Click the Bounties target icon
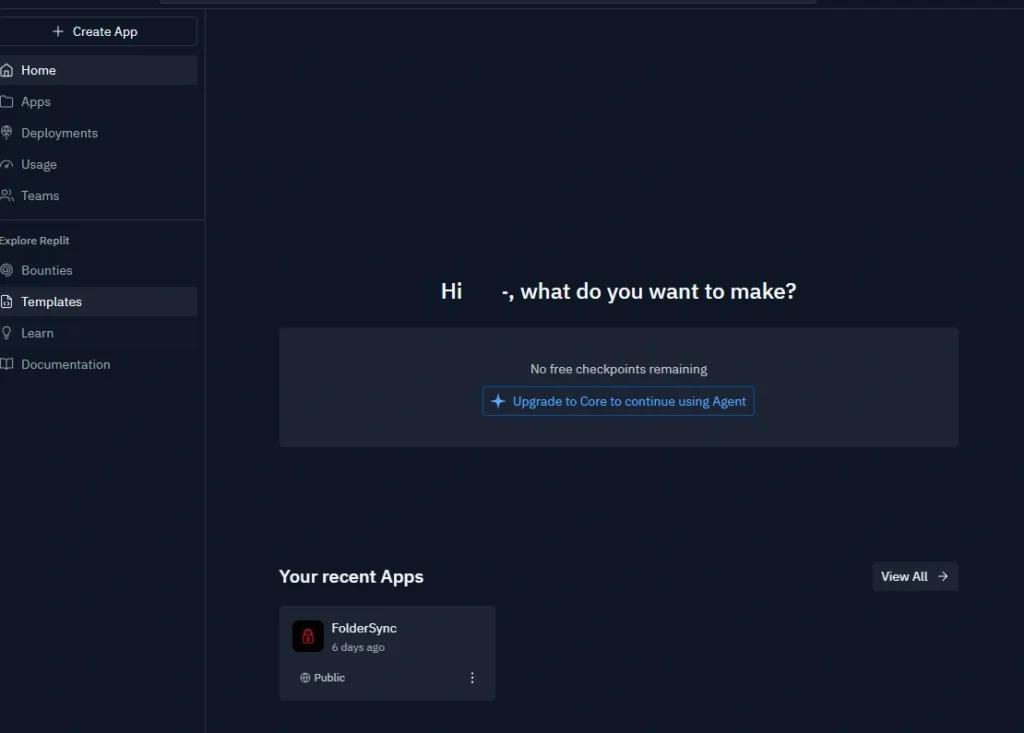Screen dimensions: 1024x733 point(7,270)
